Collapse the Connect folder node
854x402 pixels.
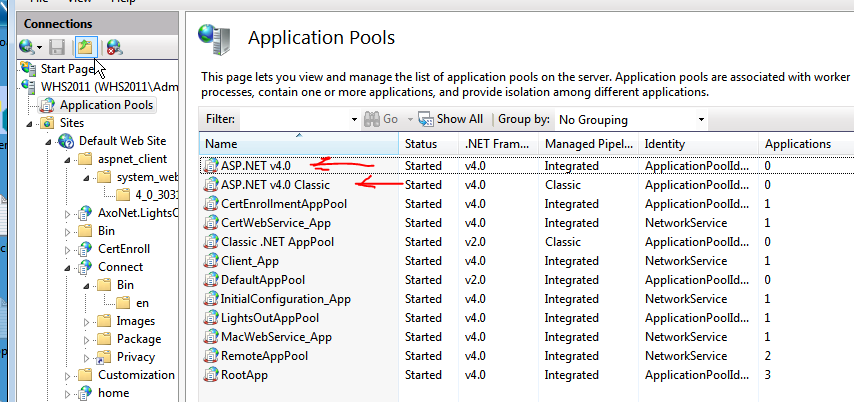pos(68,267)
